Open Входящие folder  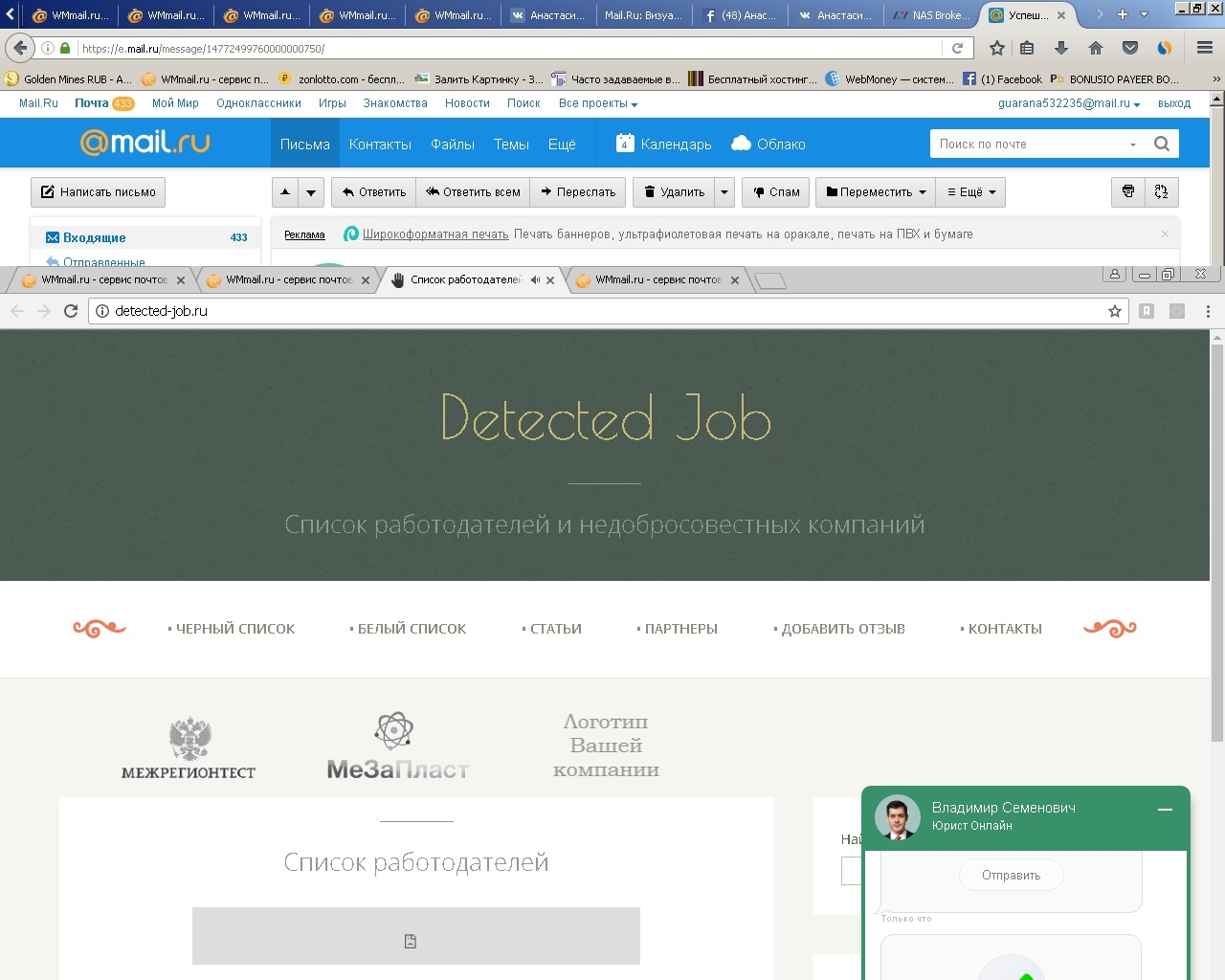(146, 237)
